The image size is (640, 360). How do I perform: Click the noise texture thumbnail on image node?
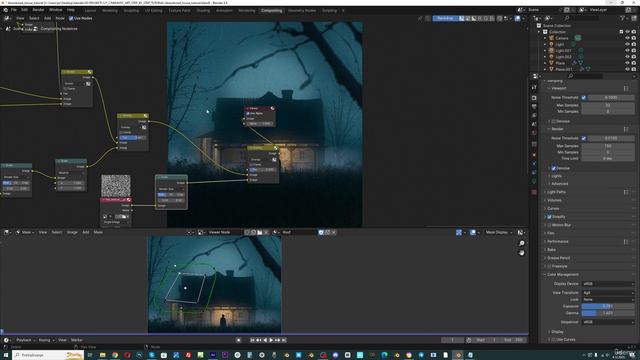(116, 186)
